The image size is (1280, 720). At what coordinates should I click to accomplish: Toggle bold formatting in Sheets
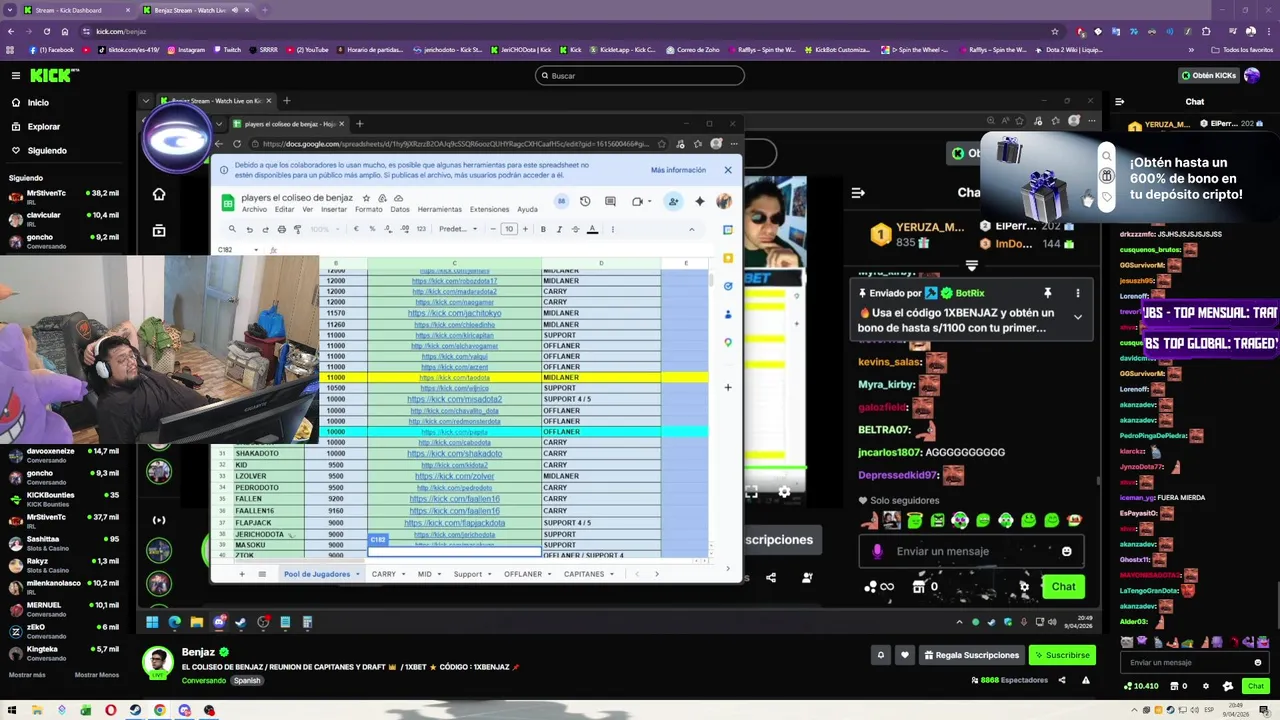[x=543, y=229]
